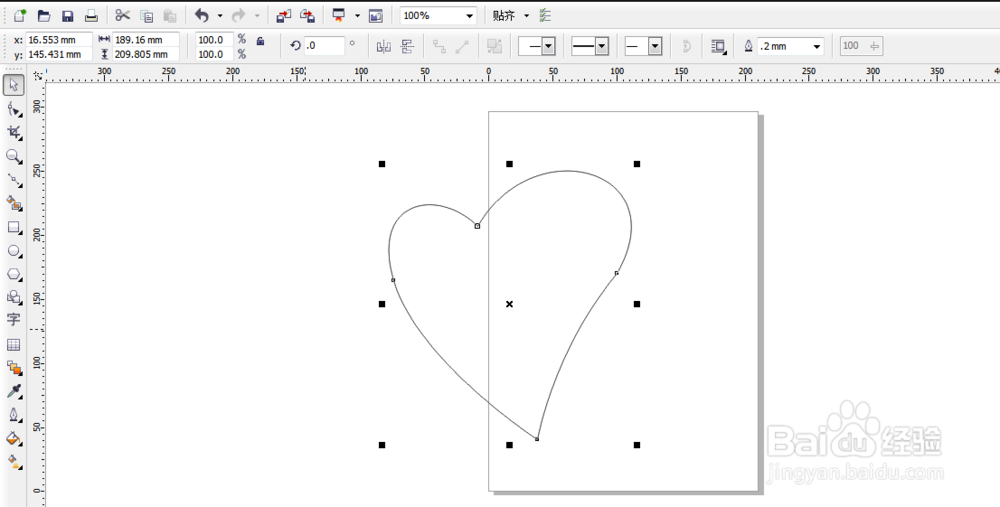Open the redo history dropdown arrow
The height and width of the screenshot is (507, 1000).
click(x=257, y=15)
